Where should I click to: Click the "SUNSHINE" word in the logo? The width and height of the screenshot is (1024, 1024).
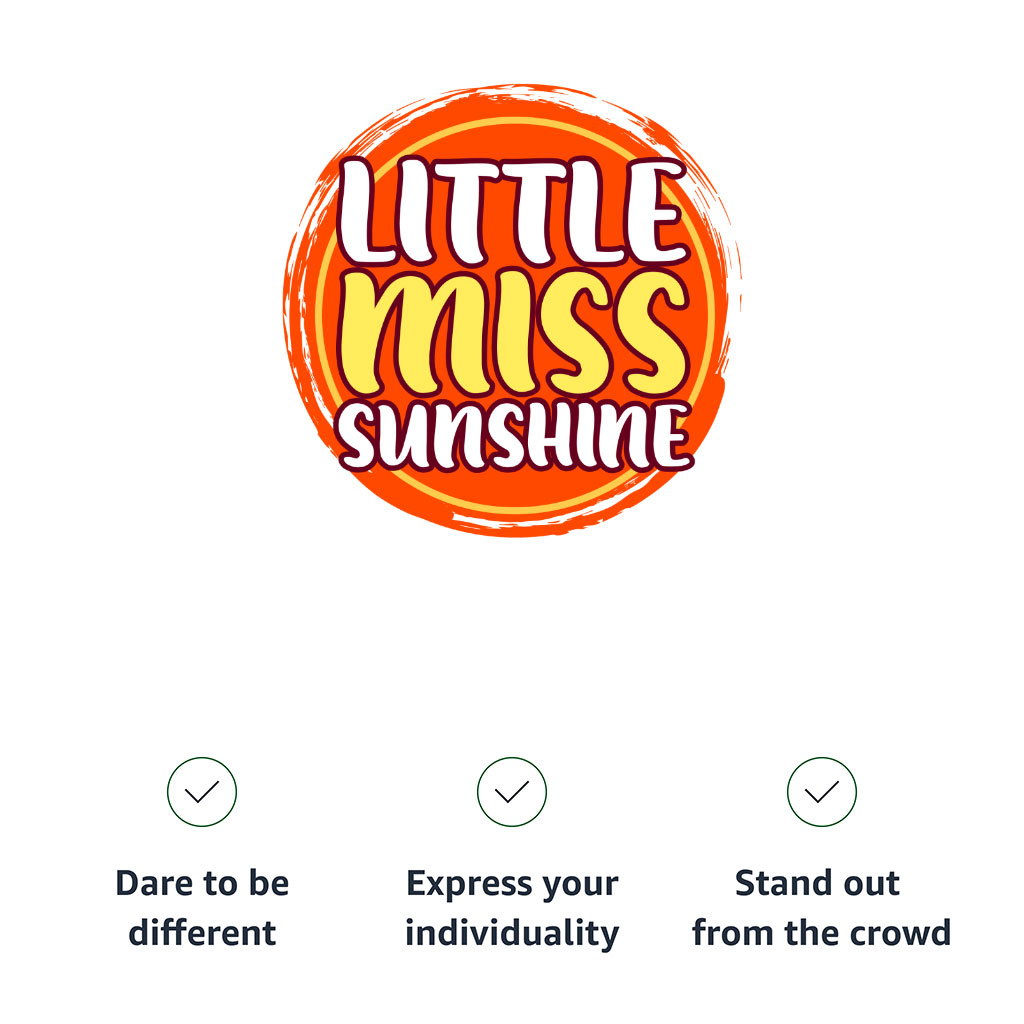click(512, 438)
